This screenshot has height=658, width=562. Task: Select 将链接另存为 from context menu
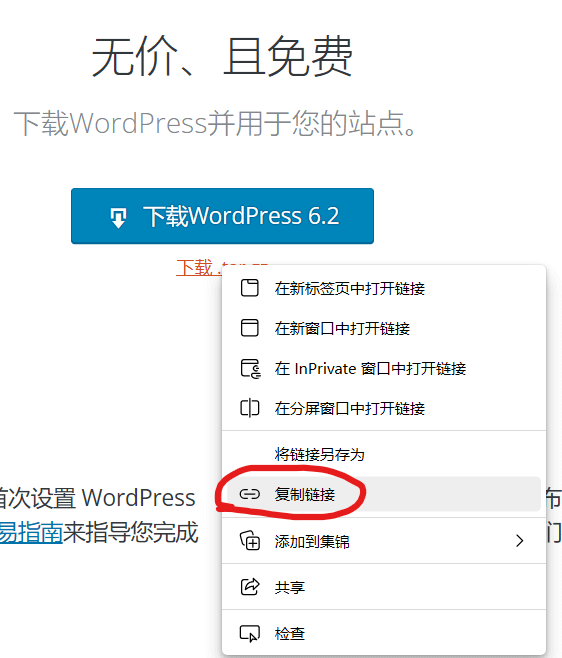click(384, 454)
